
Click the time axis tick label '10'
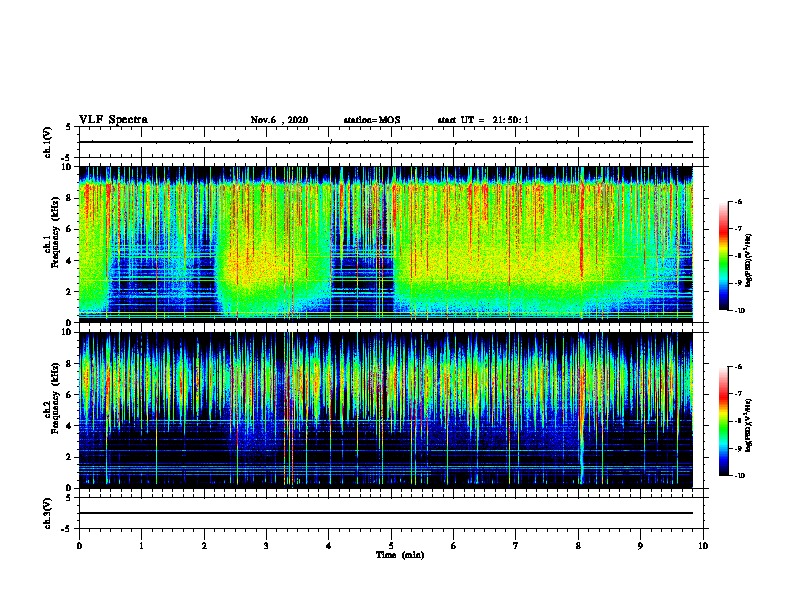703,546
